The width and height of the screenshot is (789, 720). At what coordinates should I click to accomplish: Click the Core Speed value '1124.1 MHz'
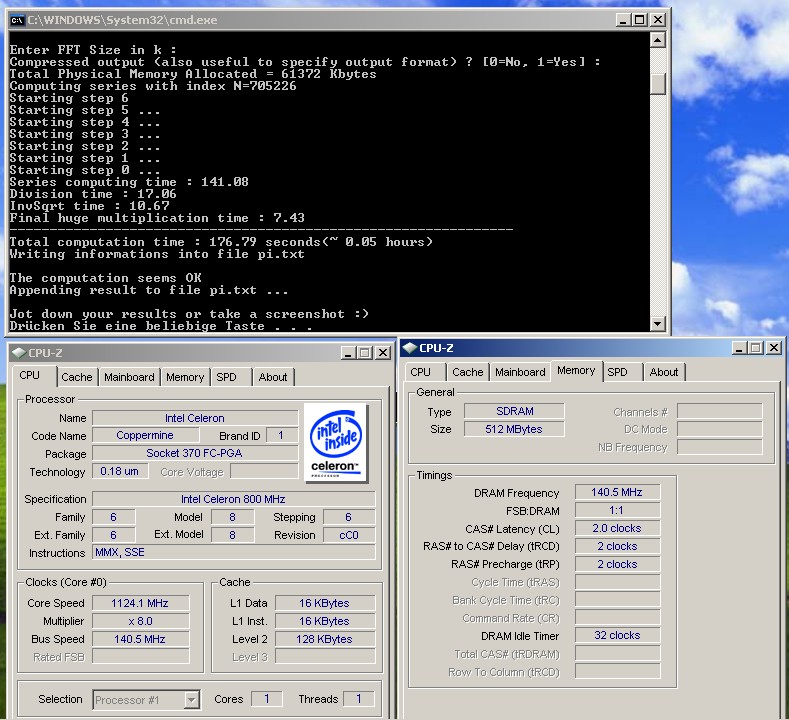point(140,603)
